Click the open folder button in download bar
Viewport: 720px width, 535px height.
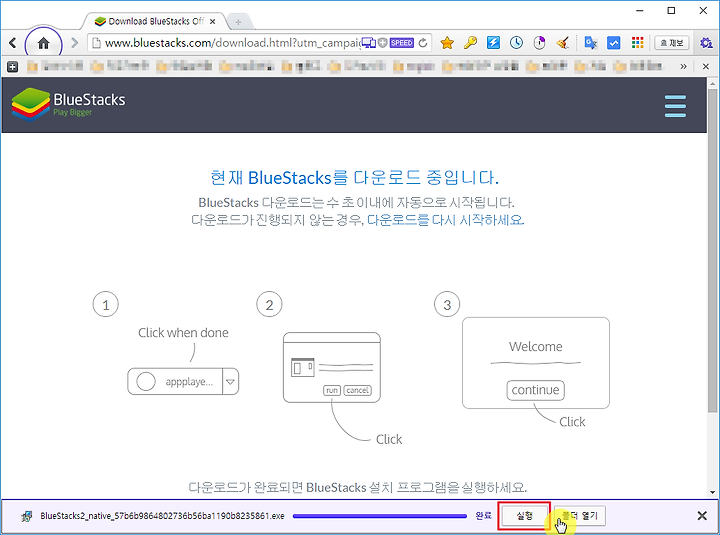580,516
